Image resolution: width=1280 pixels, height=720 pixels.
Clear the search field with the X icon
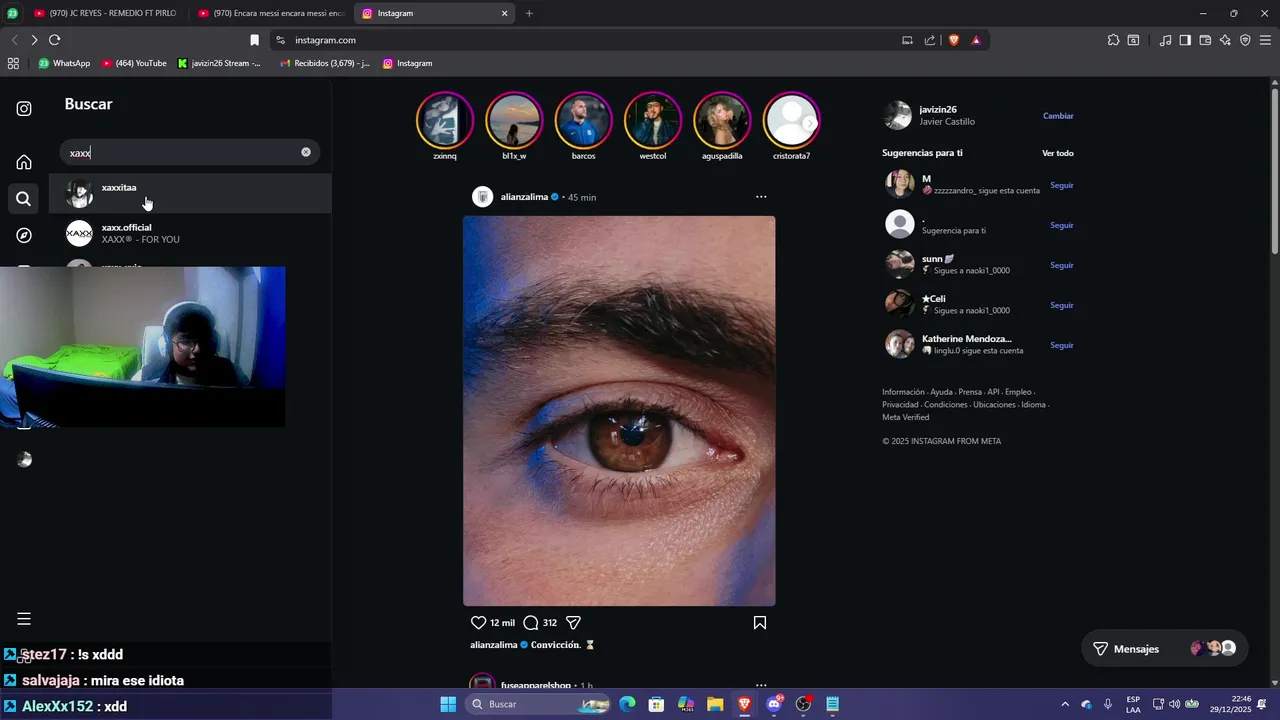pyautogui.click(x=306, y=152)
